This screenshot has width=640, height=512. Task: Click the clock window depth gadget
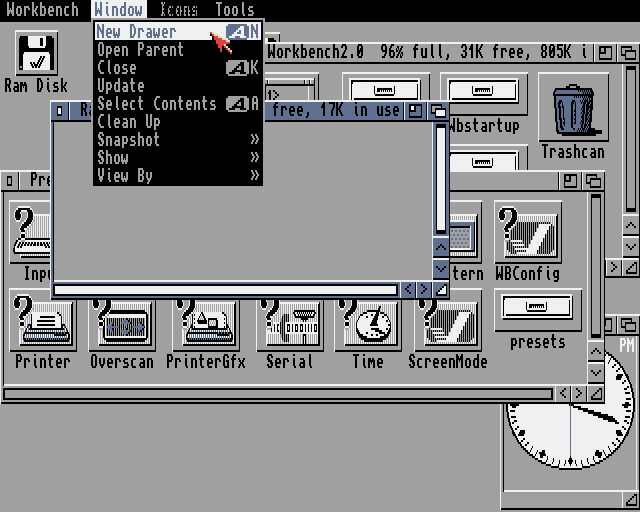pos(629,325)
